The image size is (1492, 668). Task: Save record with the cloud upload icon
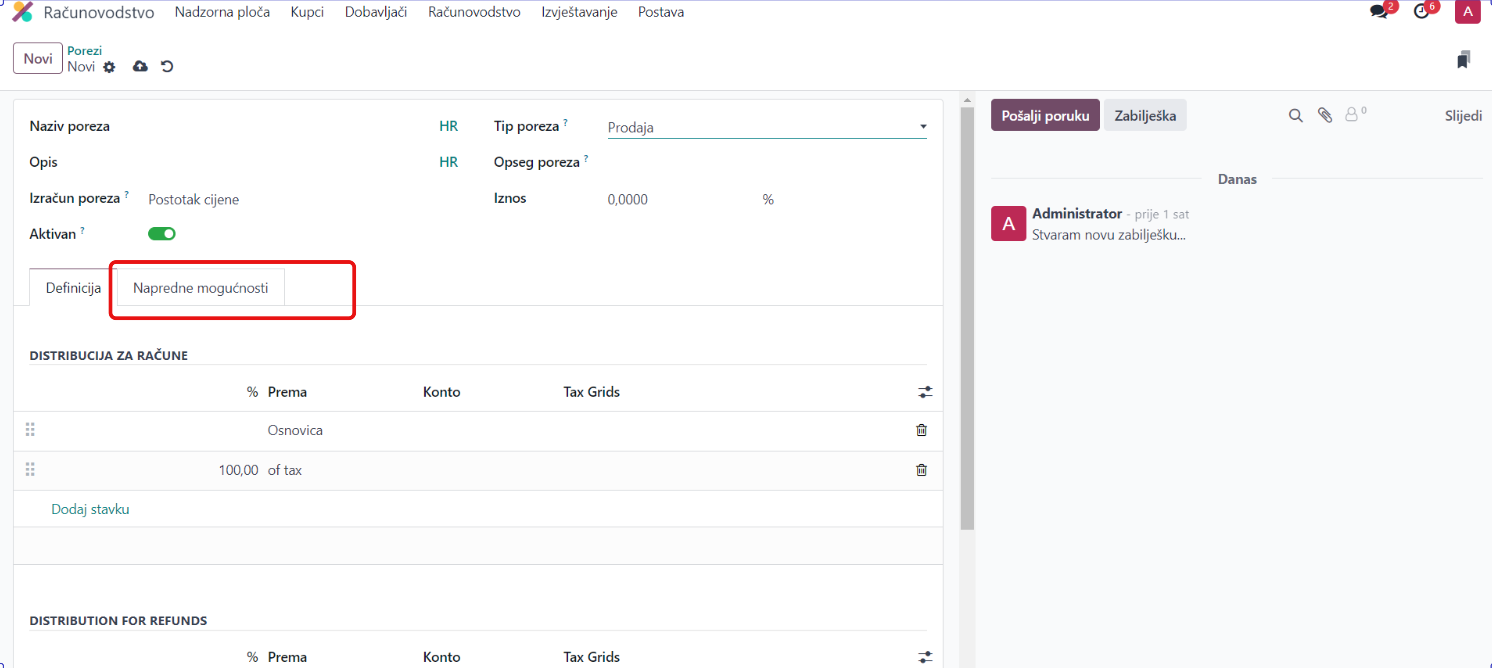[140, 66]
